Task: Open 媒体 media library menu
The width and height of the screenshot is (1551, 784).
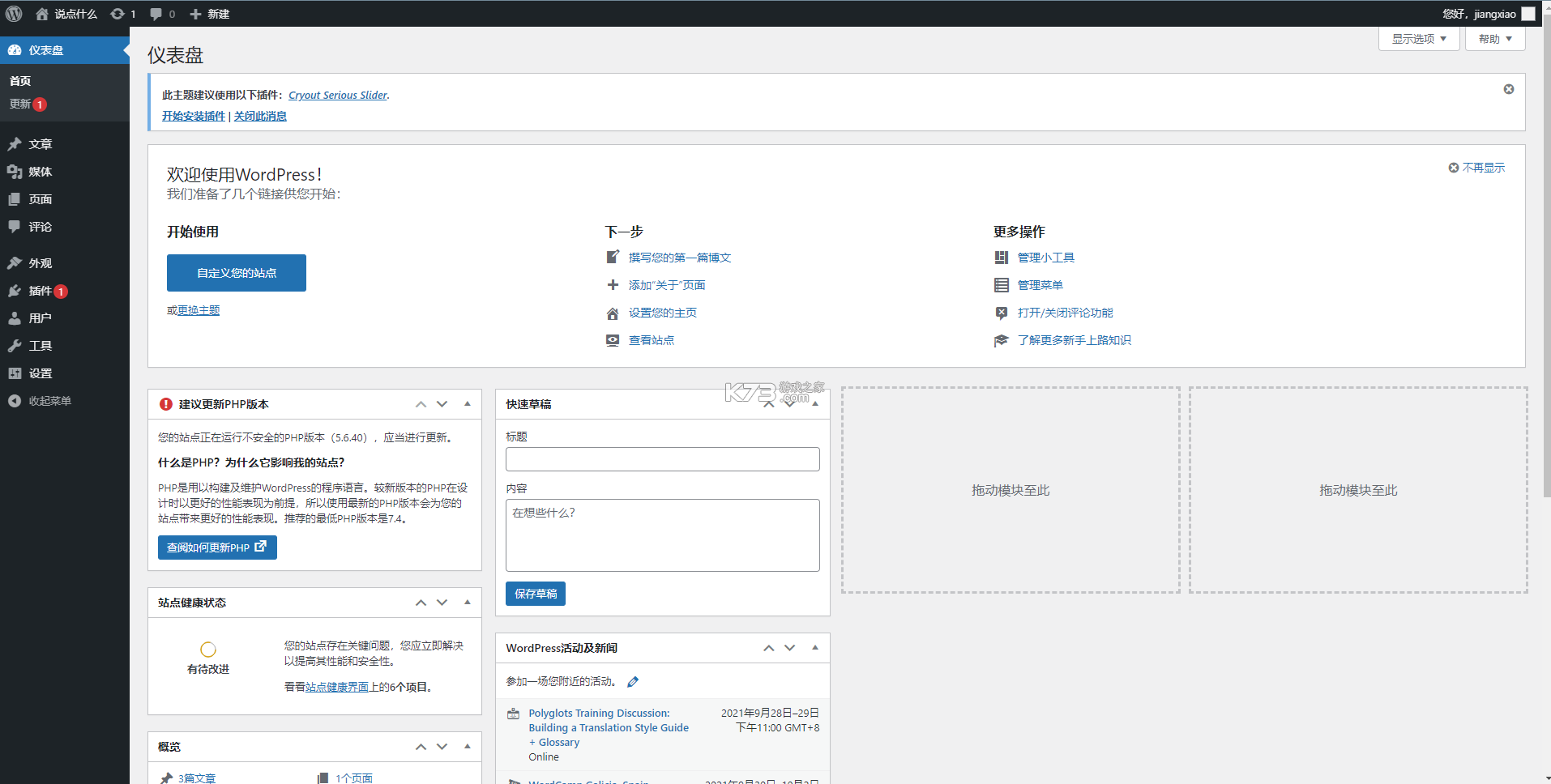Action: coord(65,172)
